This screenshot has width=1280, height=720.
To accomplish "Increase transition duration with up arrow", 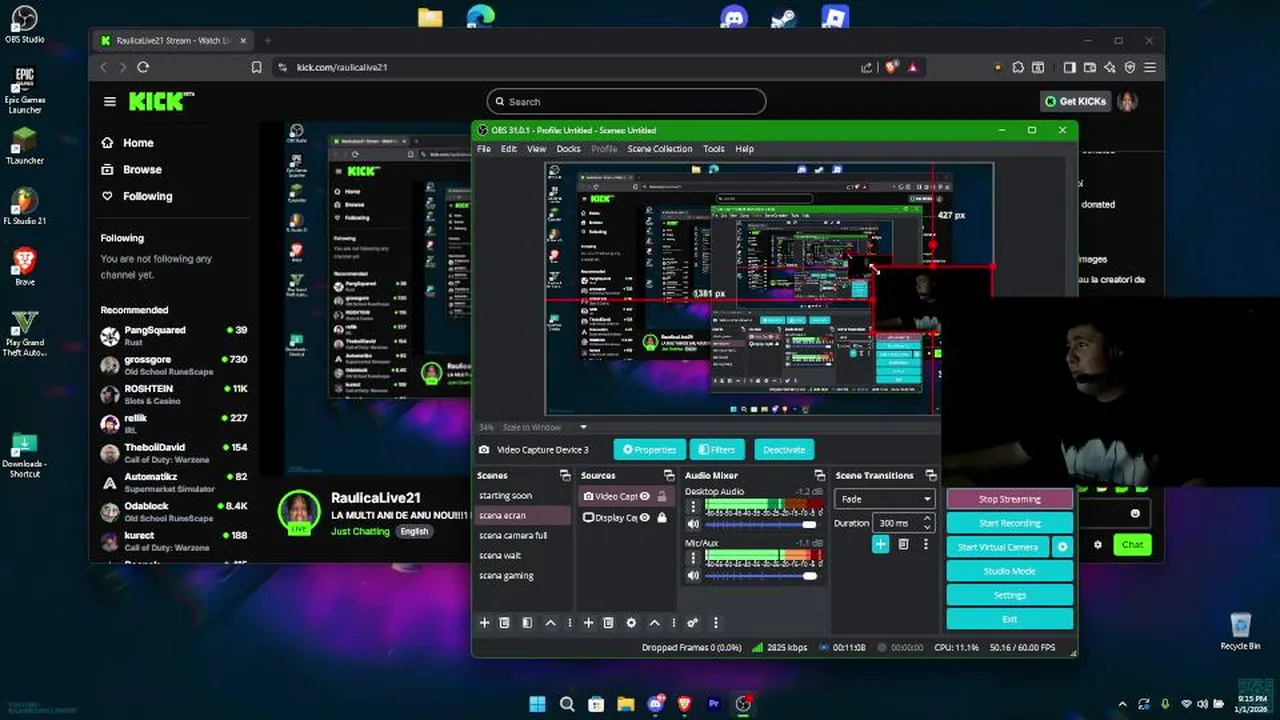I will tap(928, 519).
